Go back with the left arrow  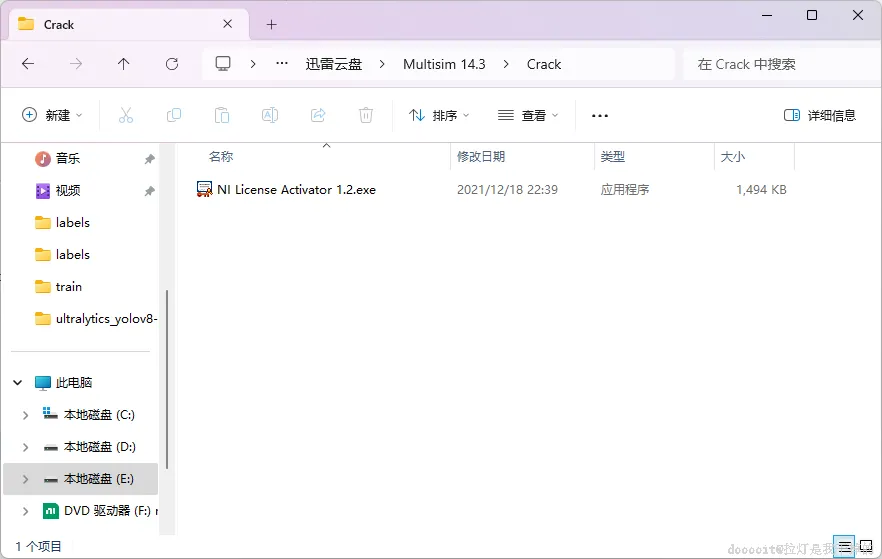click(28, 64)
